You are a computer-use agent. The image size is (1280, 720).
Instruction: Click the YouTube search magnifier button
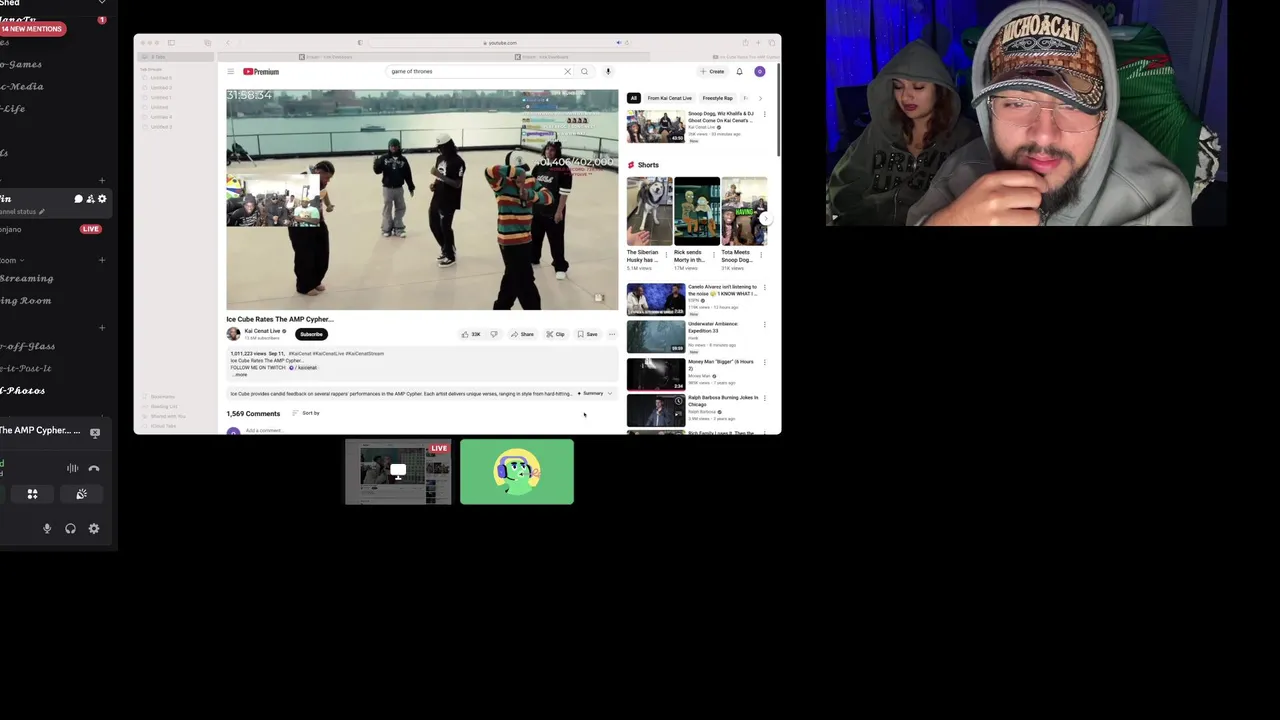tap(585, 71)
